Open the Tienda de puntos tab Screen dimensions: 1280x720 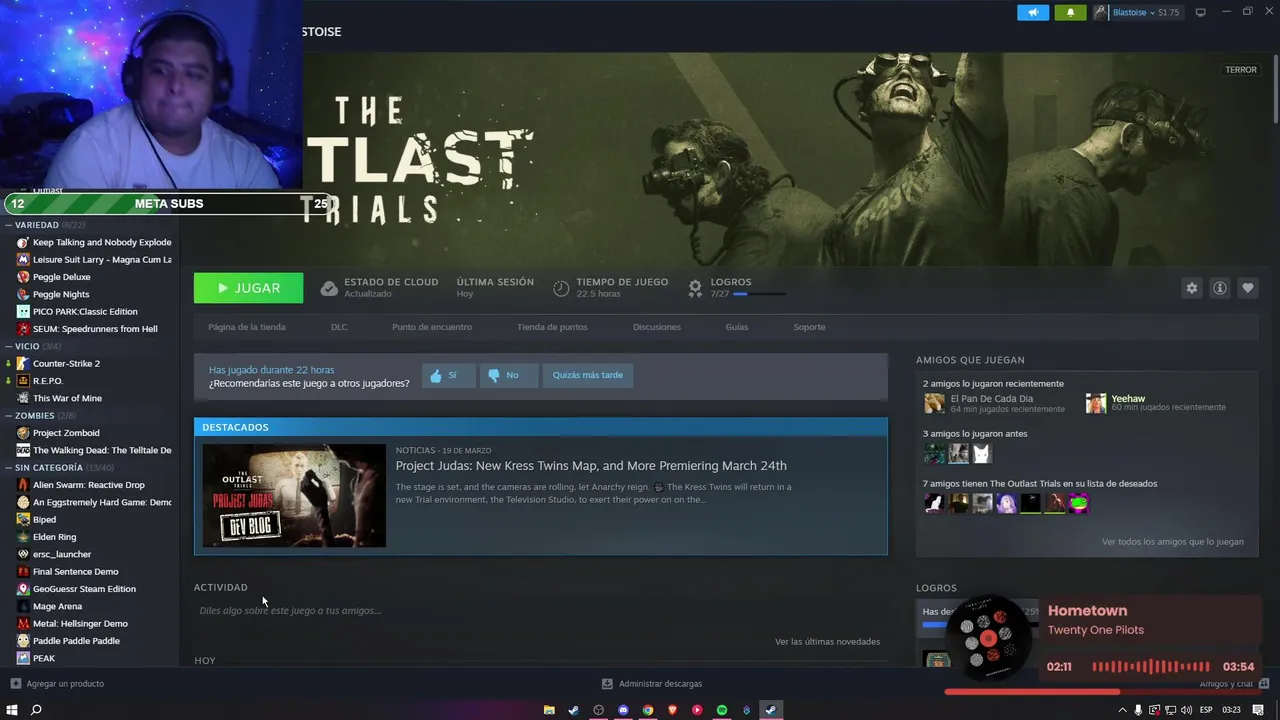[x=552, y=327]
